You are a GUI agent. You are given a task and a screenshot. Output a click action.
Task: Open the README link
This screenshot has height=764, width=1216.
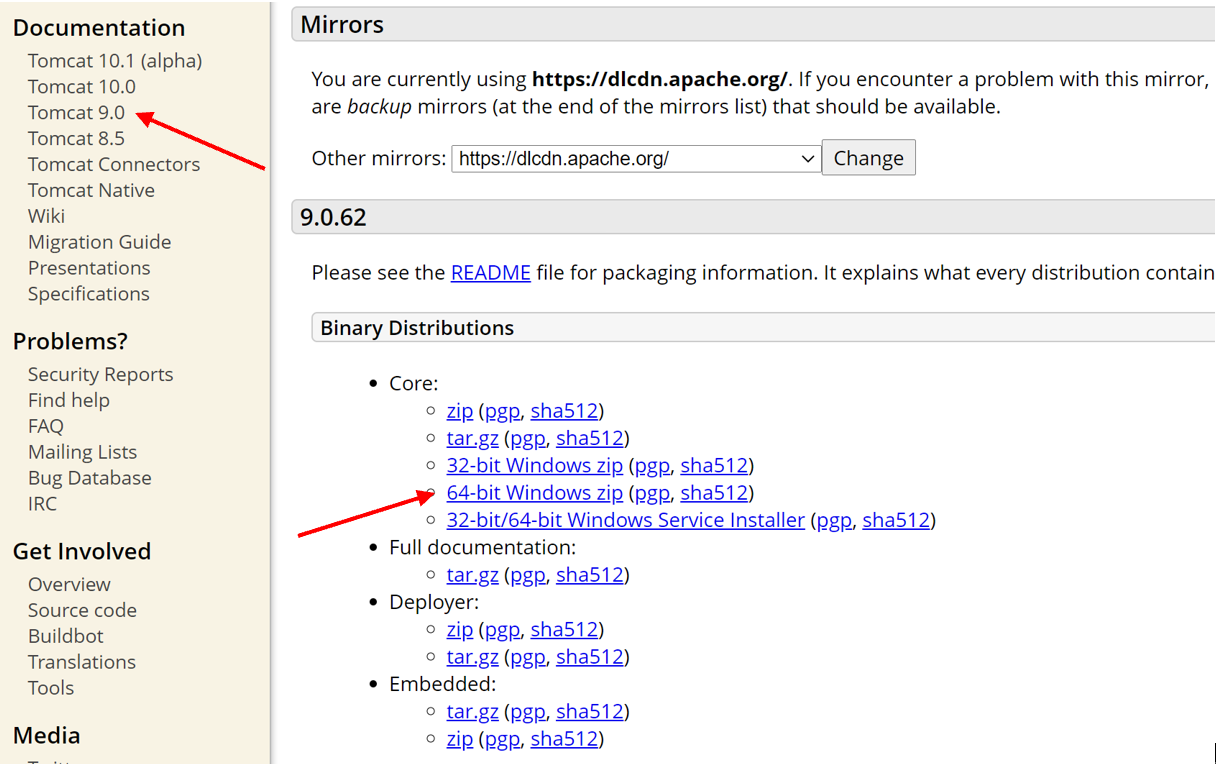[491, 273]
